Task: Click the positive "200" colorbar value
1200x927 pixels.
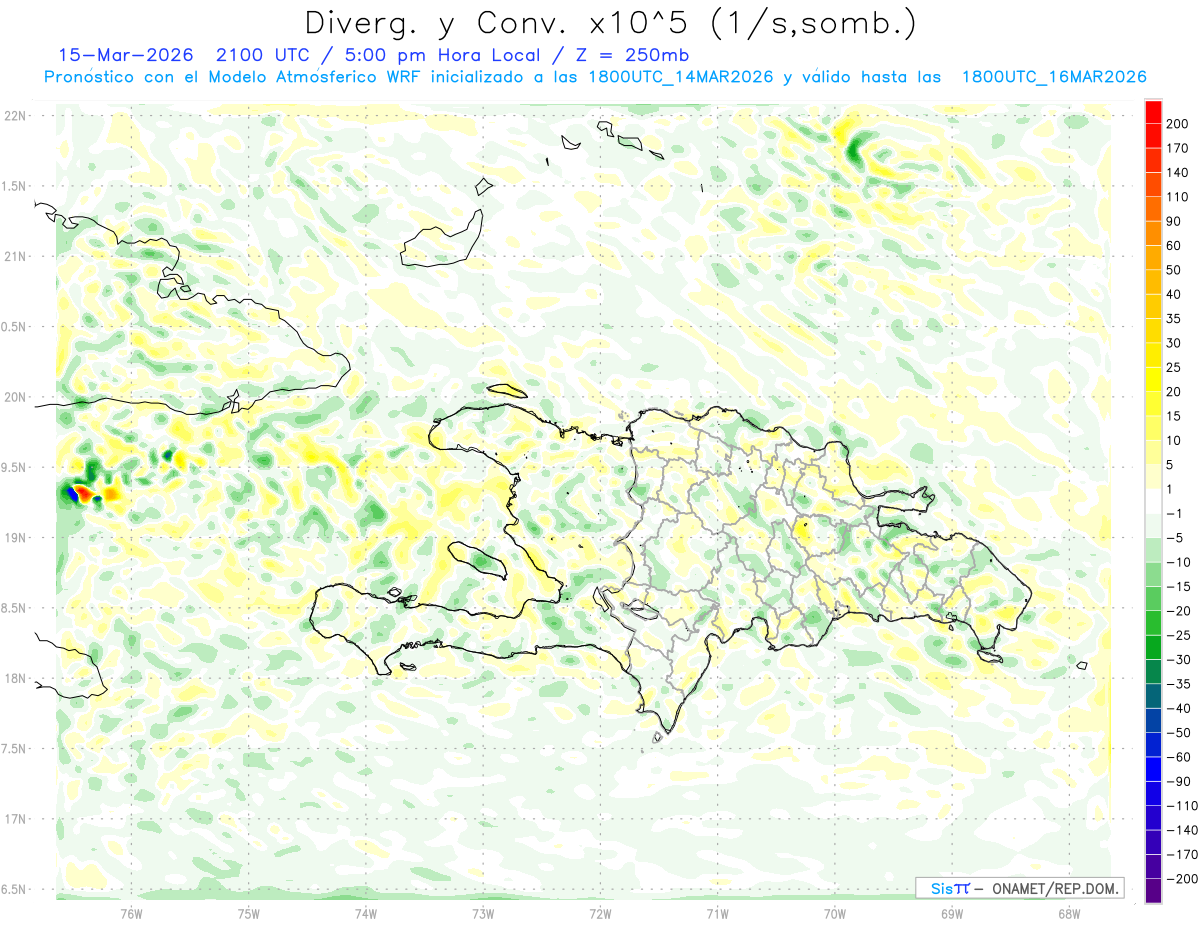Action: click(x=1178, y=124)
